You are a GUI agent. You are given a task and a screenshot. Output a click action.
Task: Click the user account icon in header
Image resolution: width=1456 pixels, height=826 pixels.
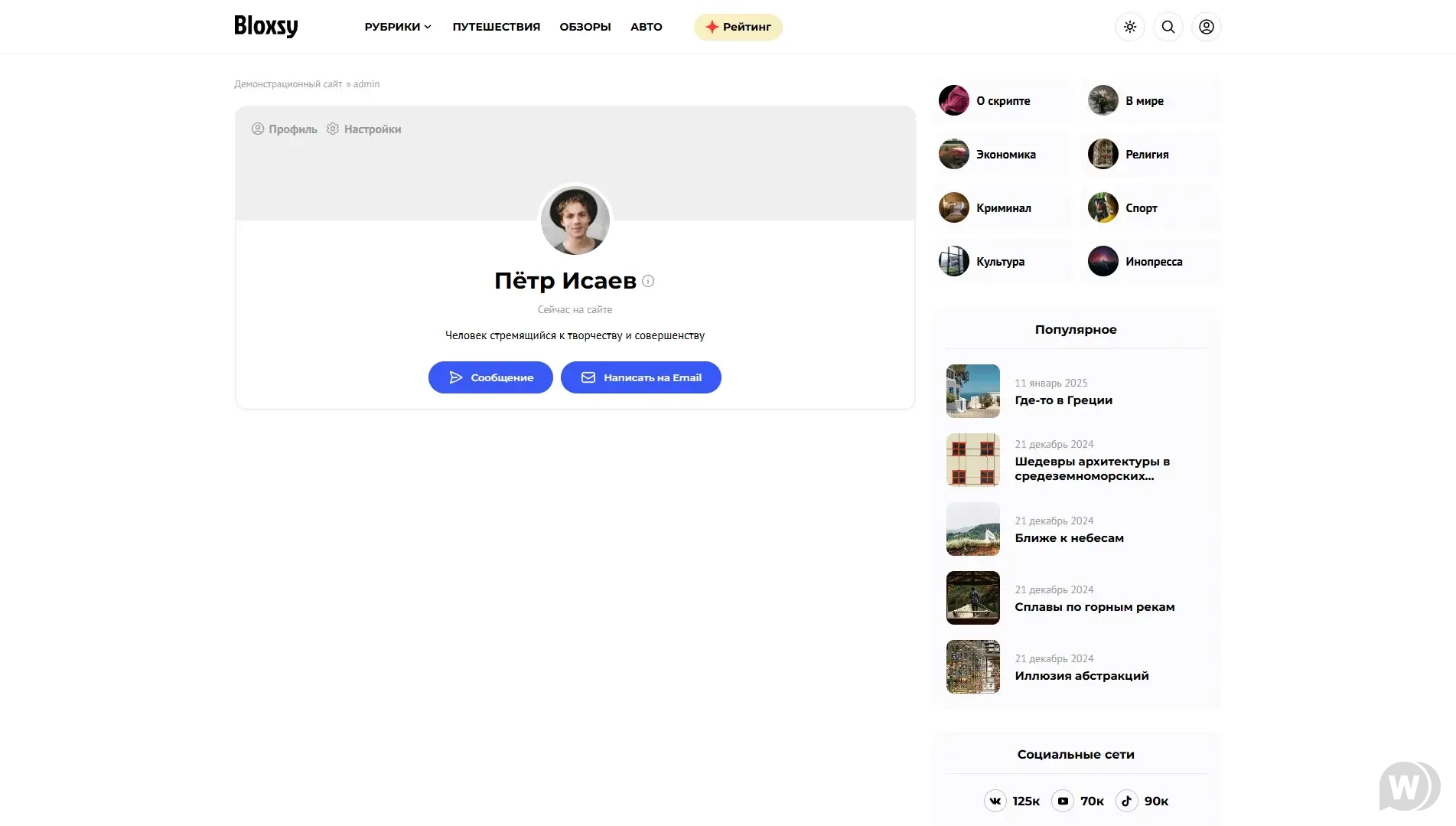coord(1206,27)
